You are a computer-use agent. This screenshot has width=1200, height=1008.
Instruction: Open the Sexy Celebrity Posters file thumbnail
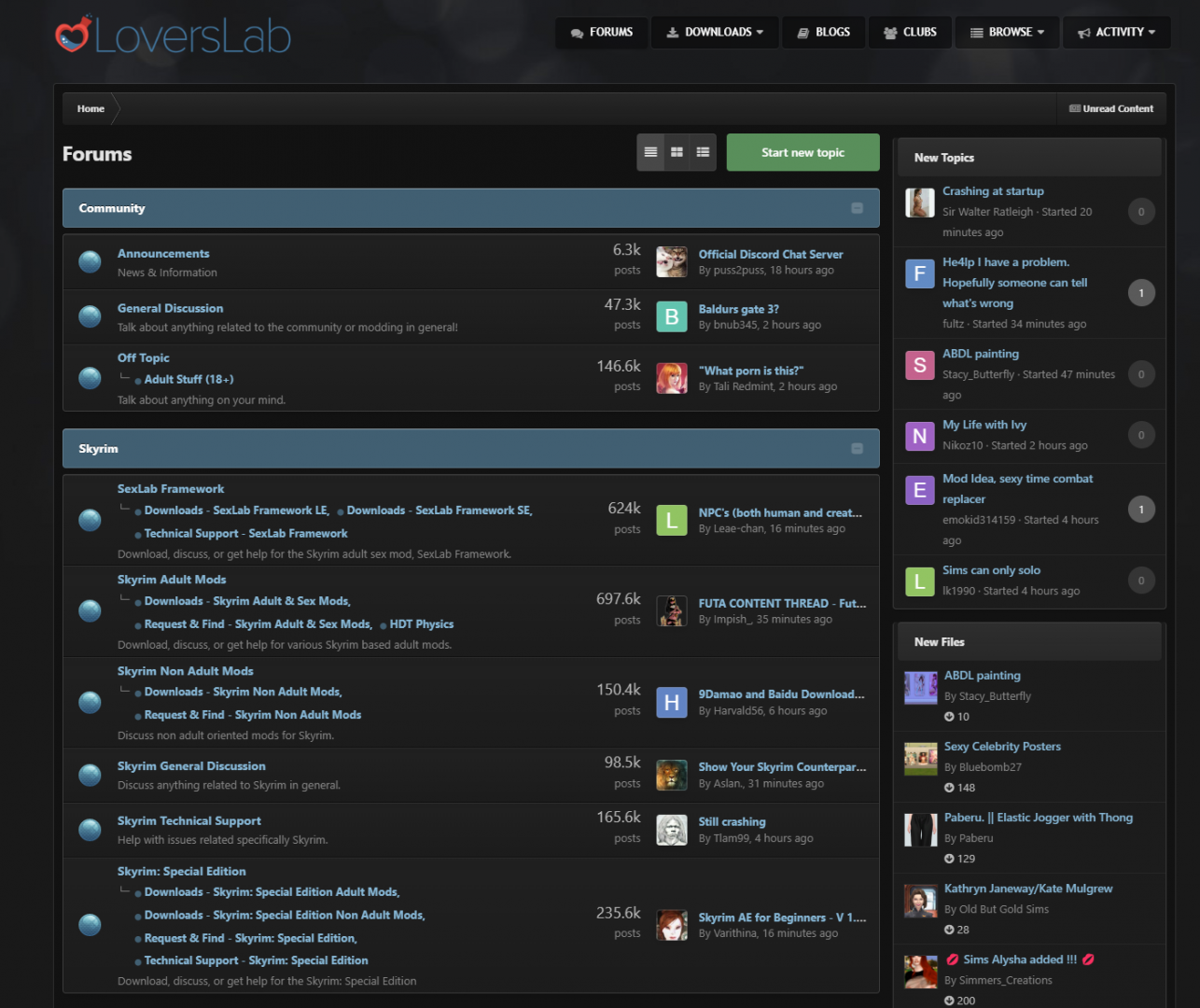pyautogui.click(x=920, y=758)
